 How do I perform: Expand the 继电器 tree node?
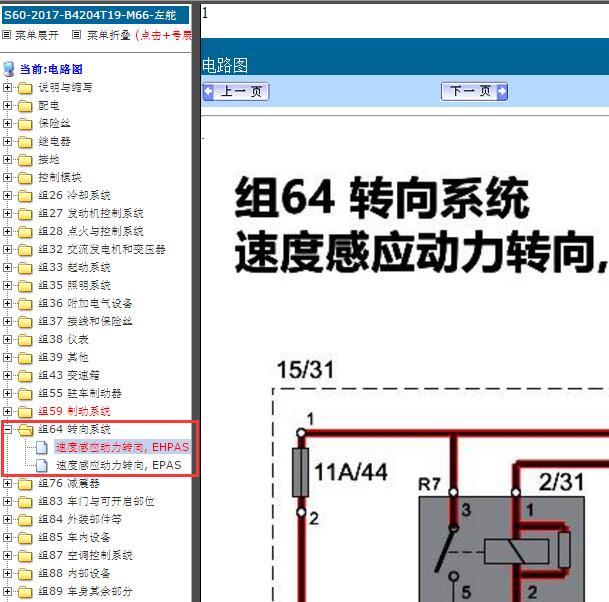(7, 141)
